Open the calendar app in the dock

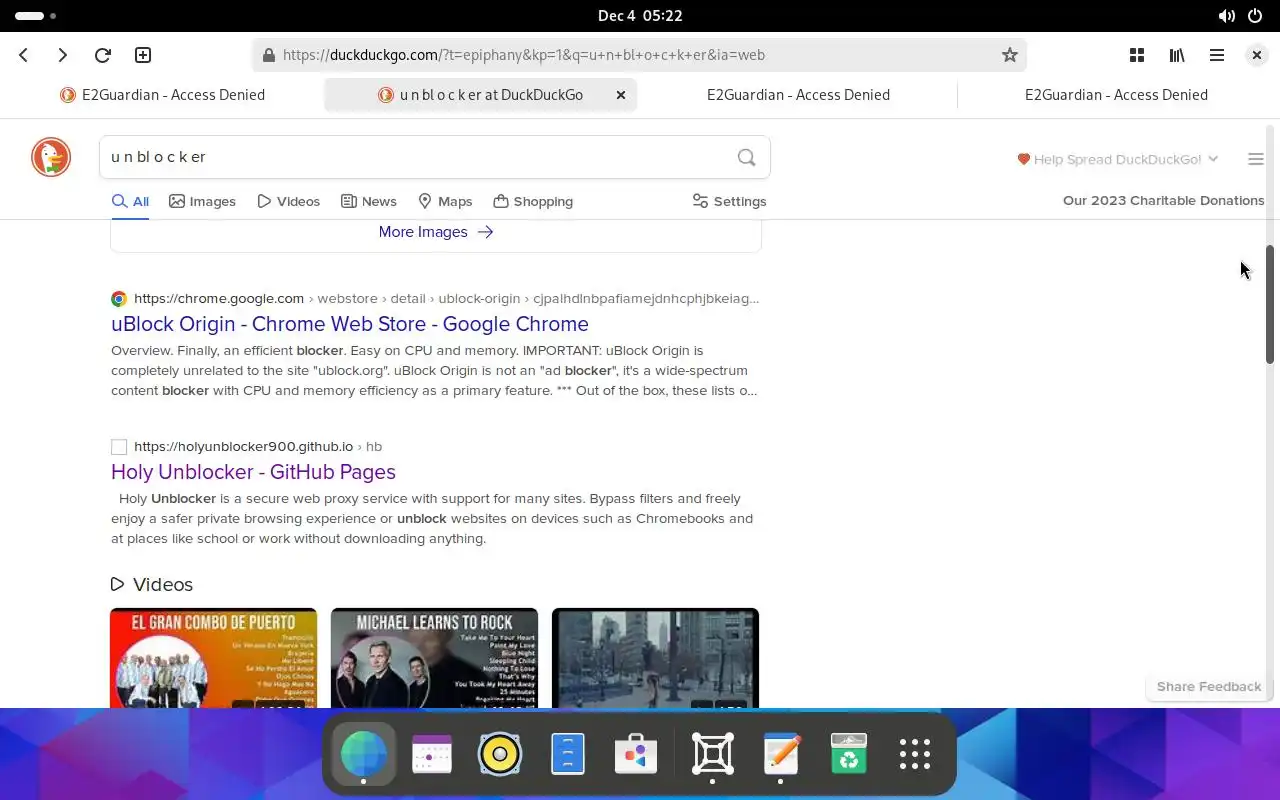click(x=432, y=754)
